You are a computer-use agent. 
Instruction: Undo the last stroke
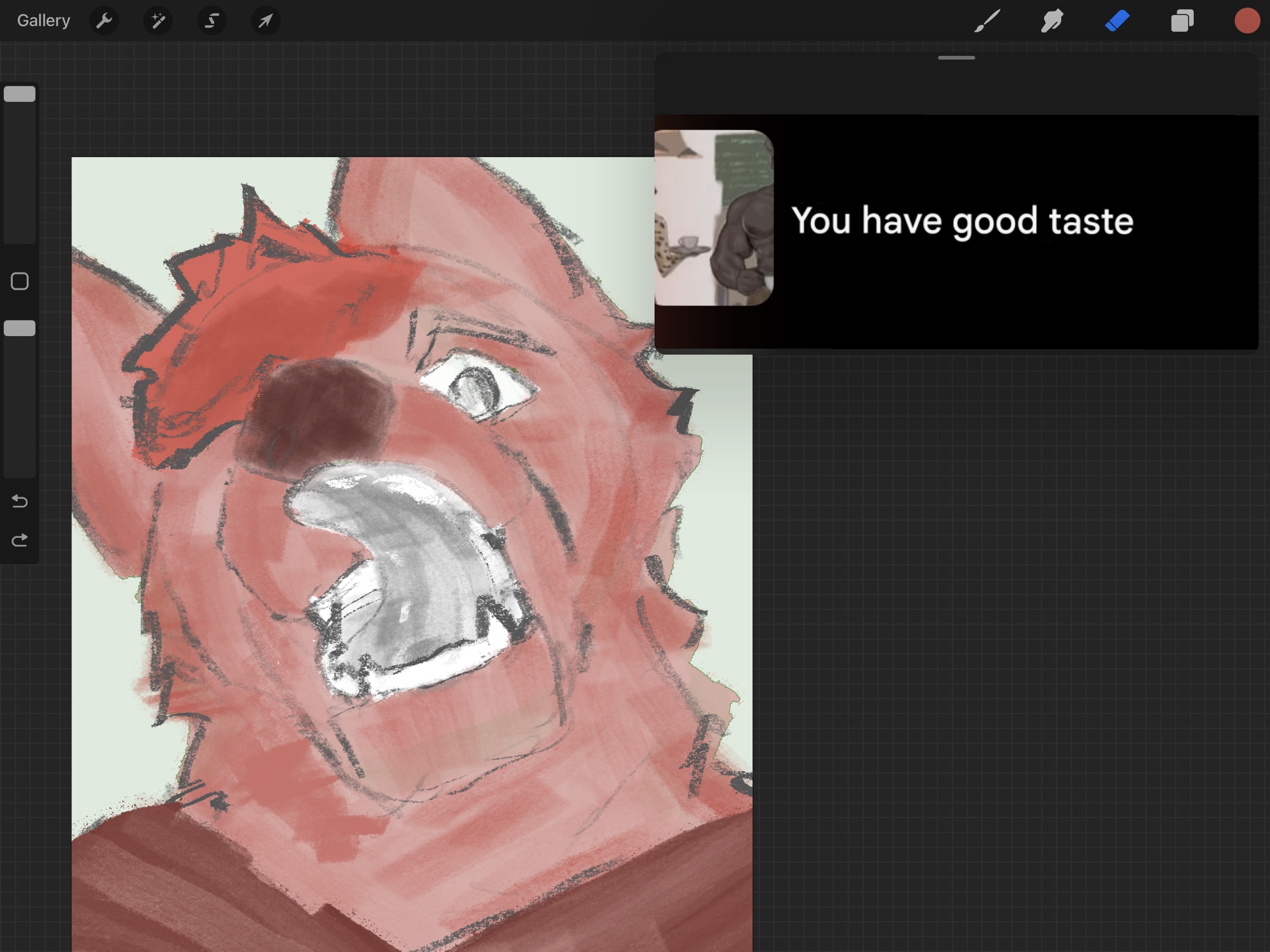[x=20, y=502]
